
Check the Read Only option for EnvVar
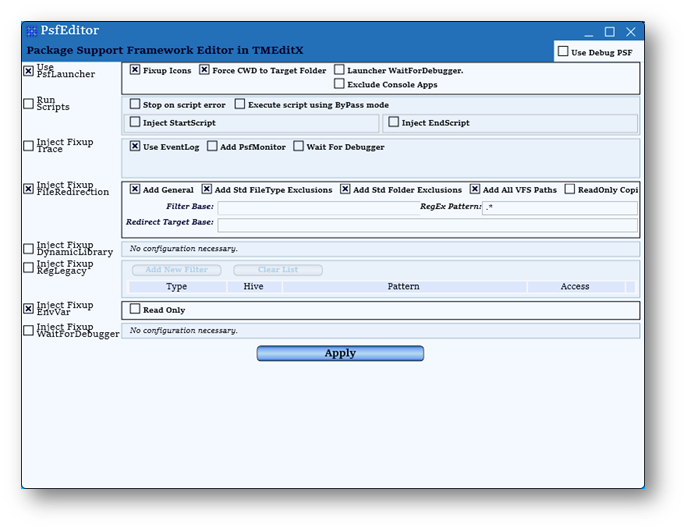(135, 309)
